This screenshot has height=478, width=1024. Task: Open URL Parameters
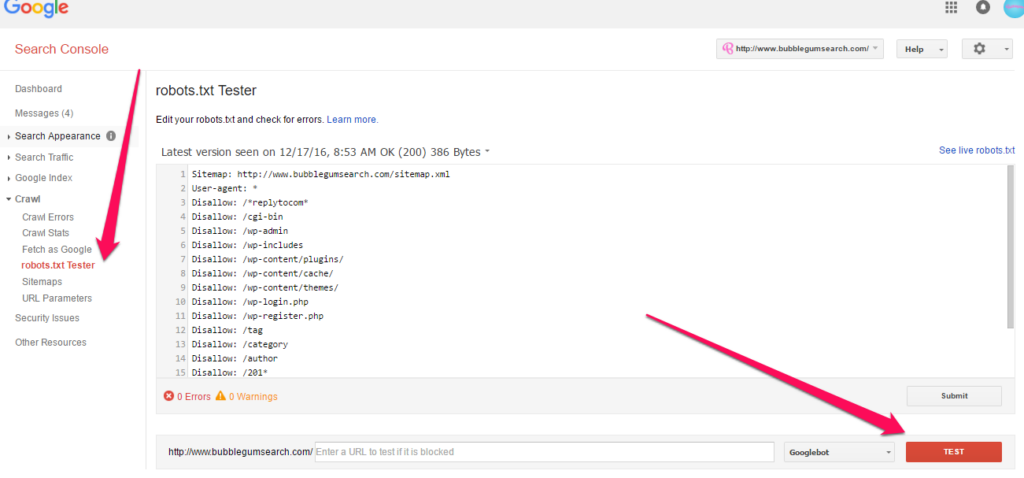(x=57, y=298)
